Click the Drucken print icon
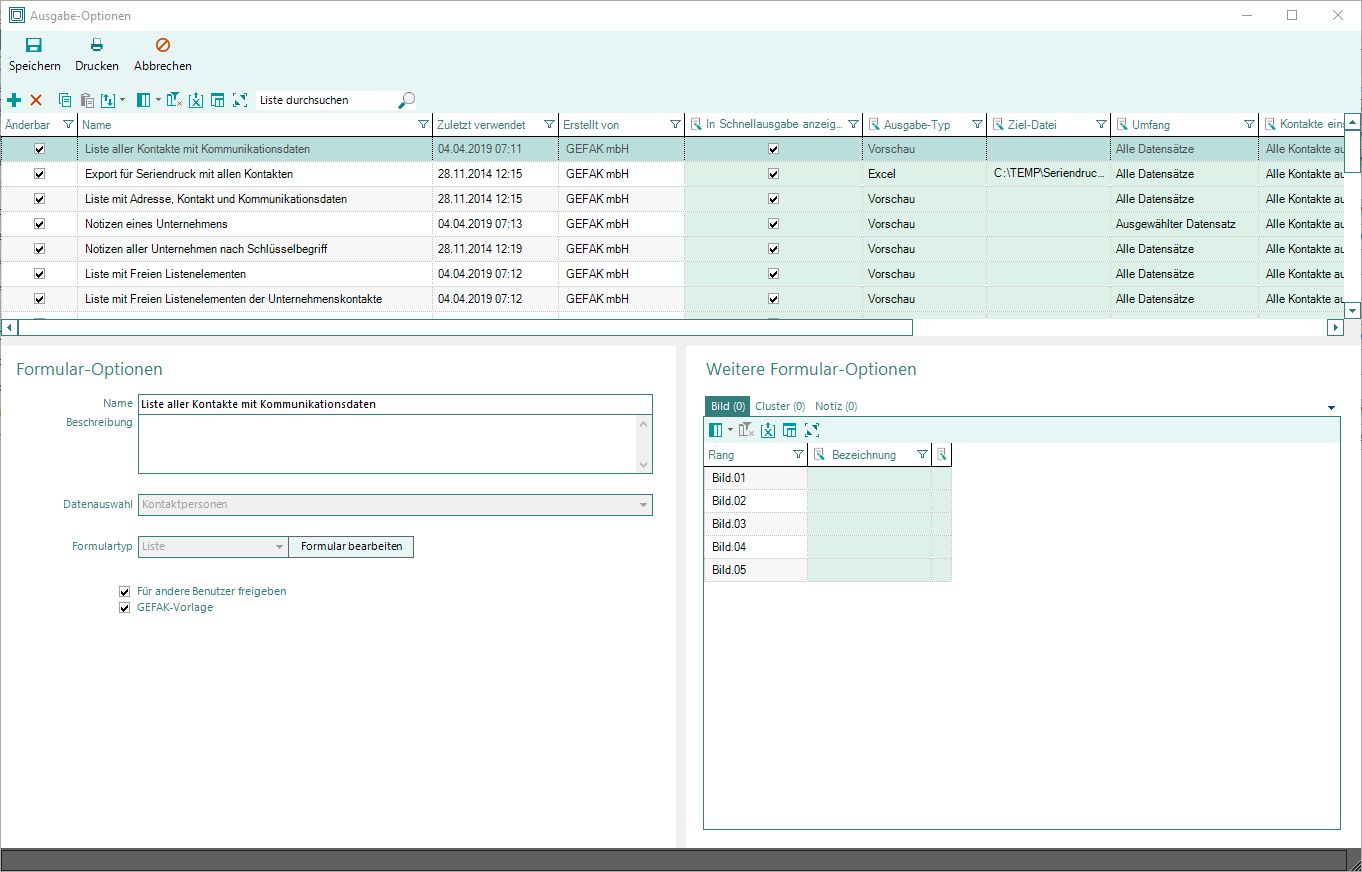The image size is (1362, 872). [x=97, y=45]
